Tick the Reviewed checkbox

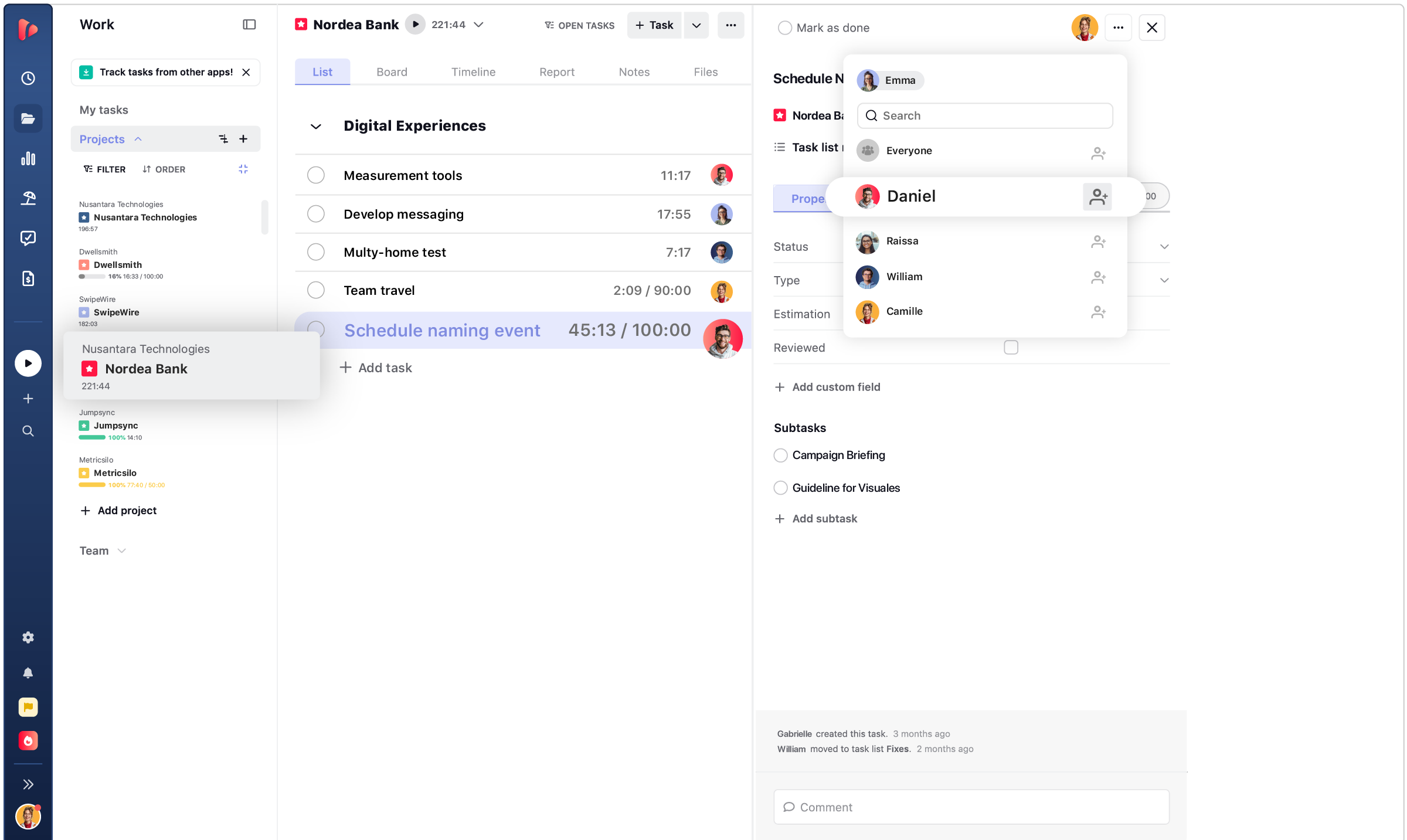tap(1011, 348)
